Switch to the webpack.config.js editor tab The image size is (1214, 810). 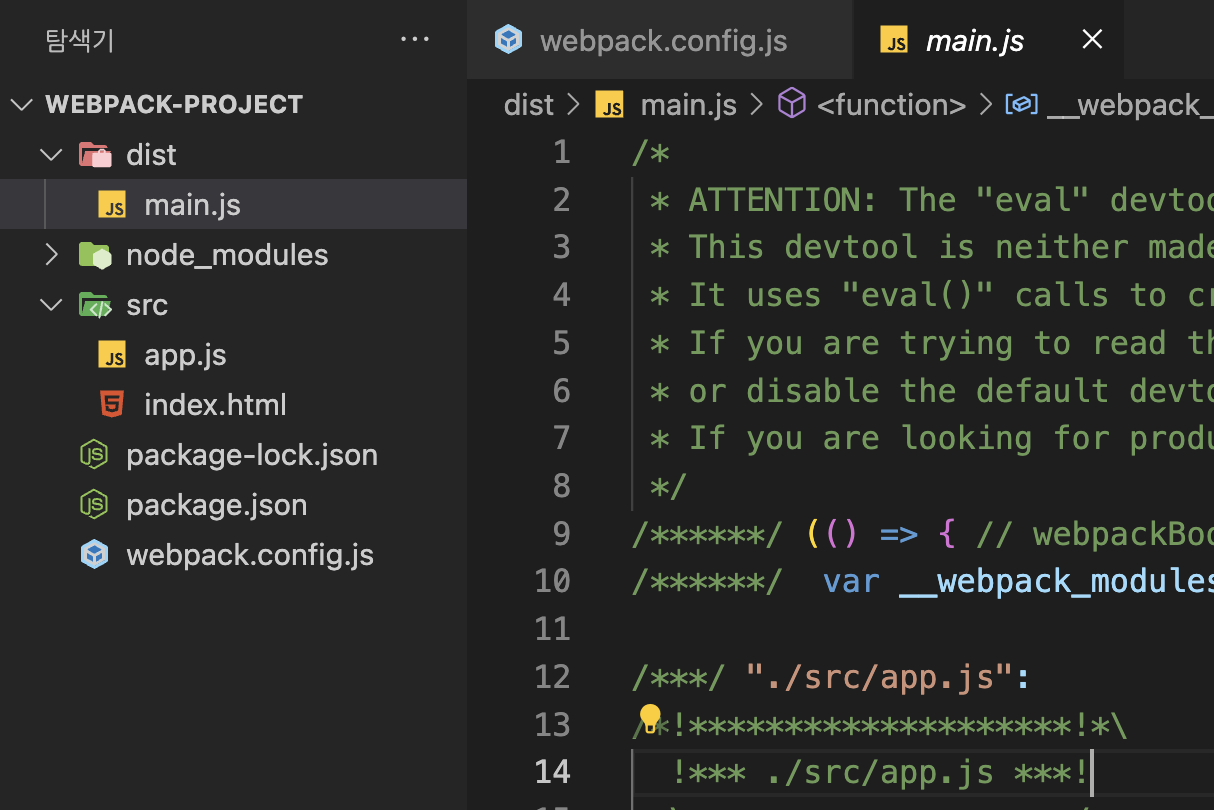pyautogui.click(x=660, y=40)
